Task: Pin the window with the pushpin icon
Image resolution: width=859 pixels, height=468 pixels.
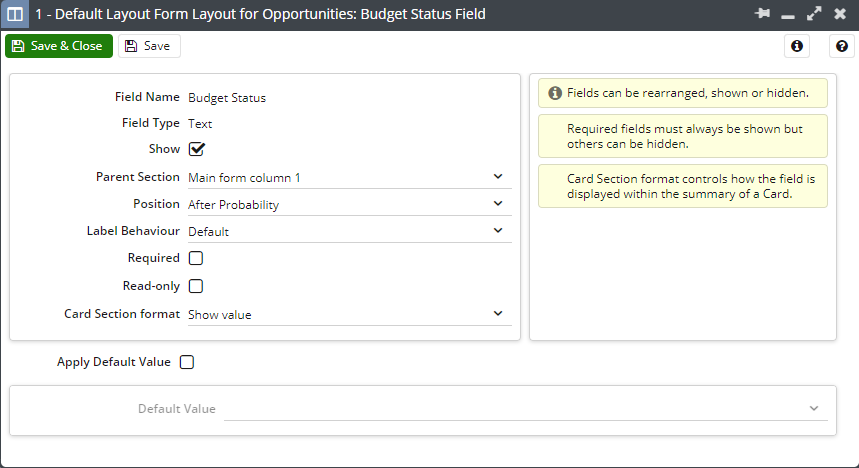Action: (762, 13)
